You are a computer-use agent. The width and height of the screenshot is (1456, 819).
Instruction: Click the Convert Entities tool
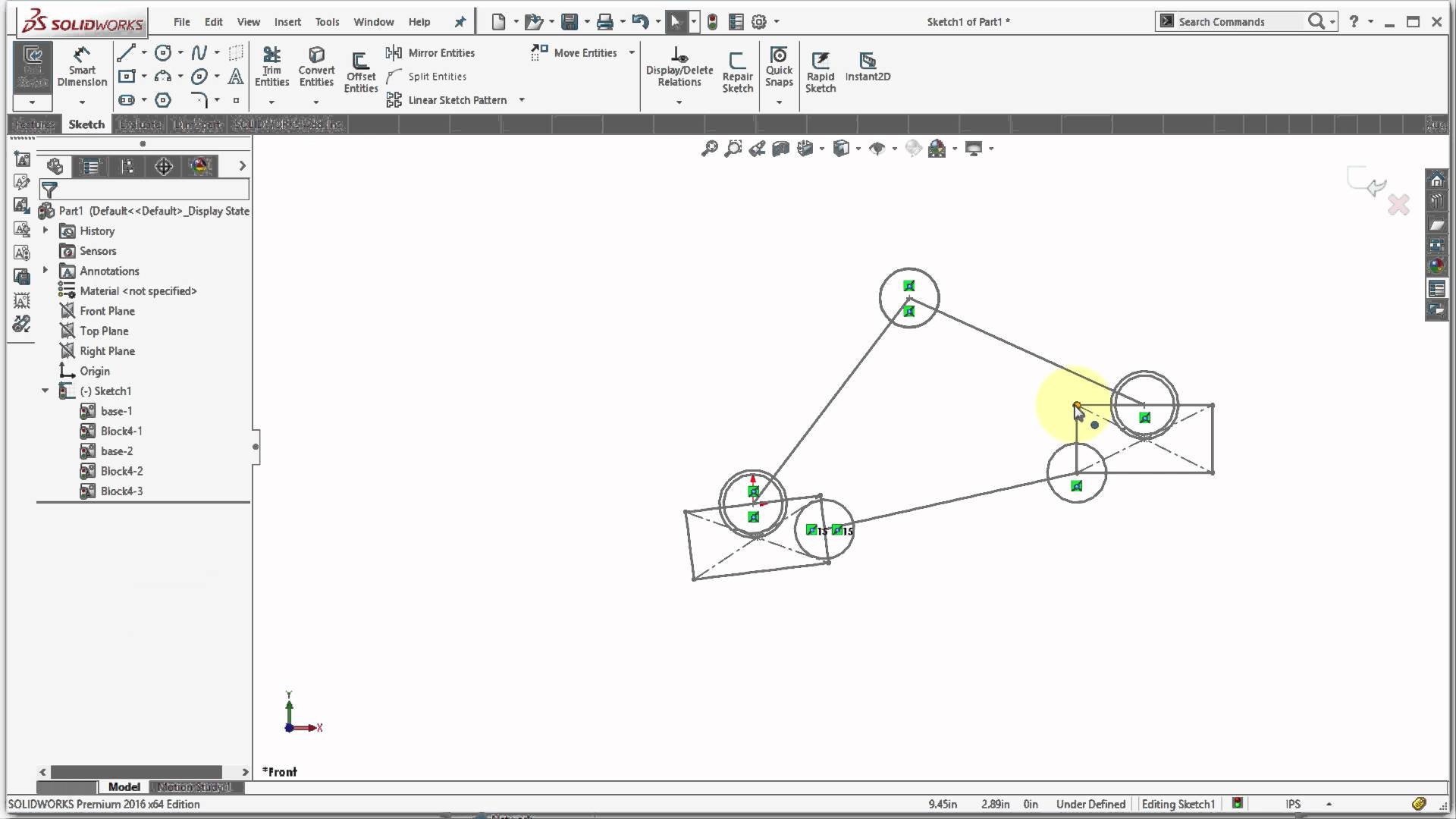[316, 64]
